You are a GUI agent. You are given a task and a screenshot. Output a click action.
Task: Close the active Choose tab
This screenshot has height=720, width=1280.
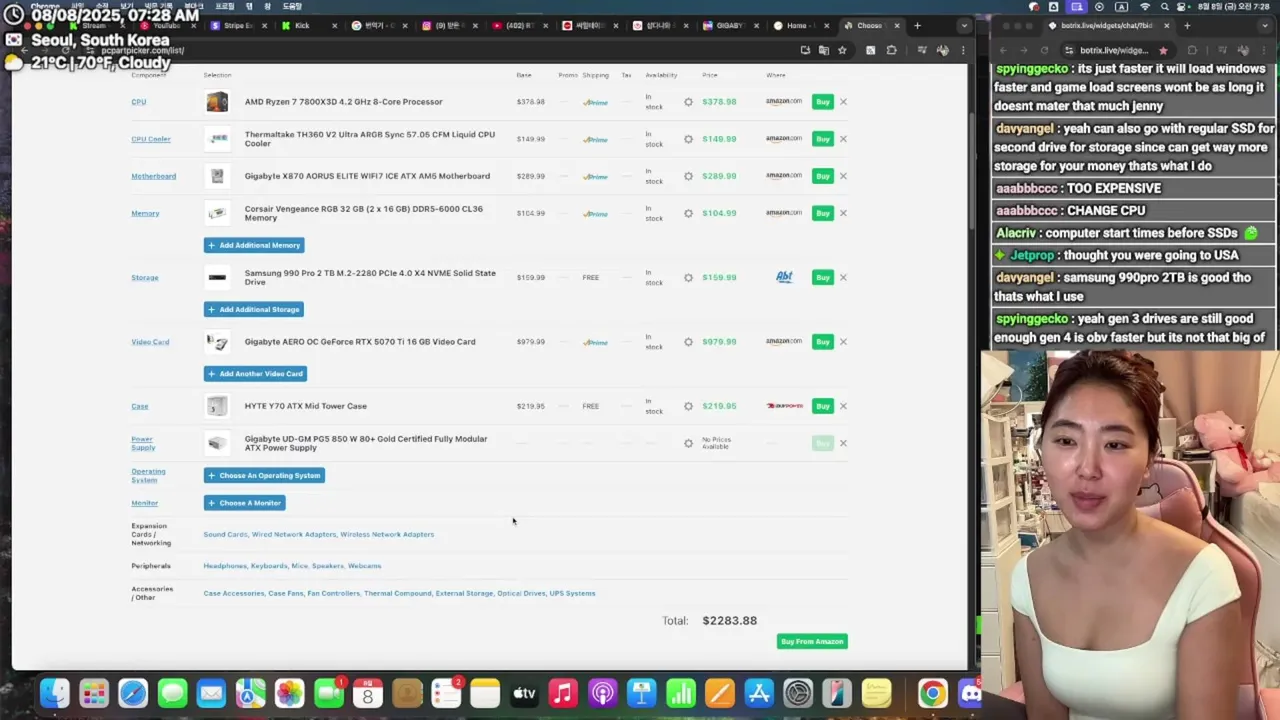tap(897, 26)
